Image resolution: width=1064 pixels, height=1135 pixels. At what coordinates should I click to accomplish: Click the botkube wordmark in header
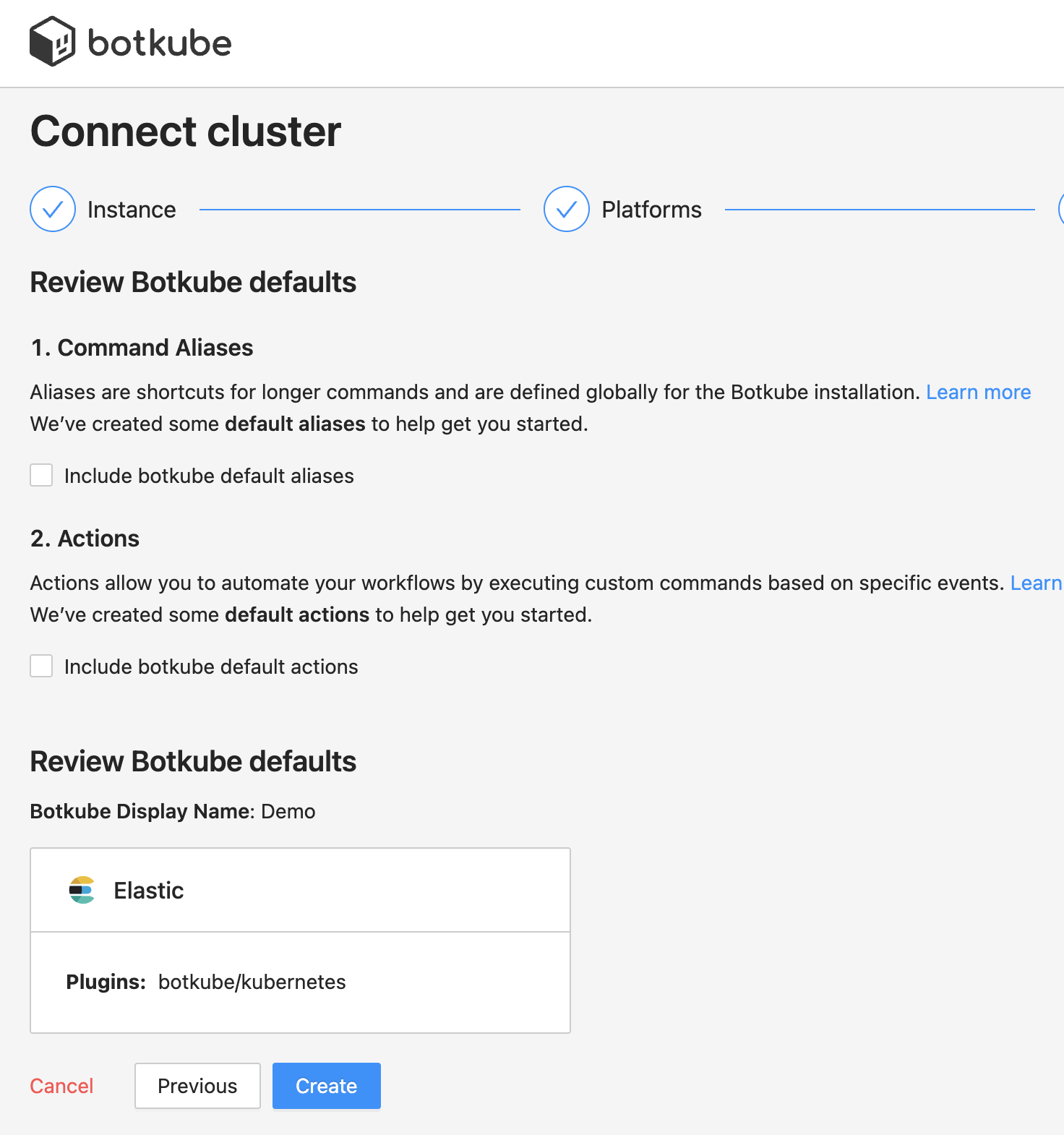159,43
